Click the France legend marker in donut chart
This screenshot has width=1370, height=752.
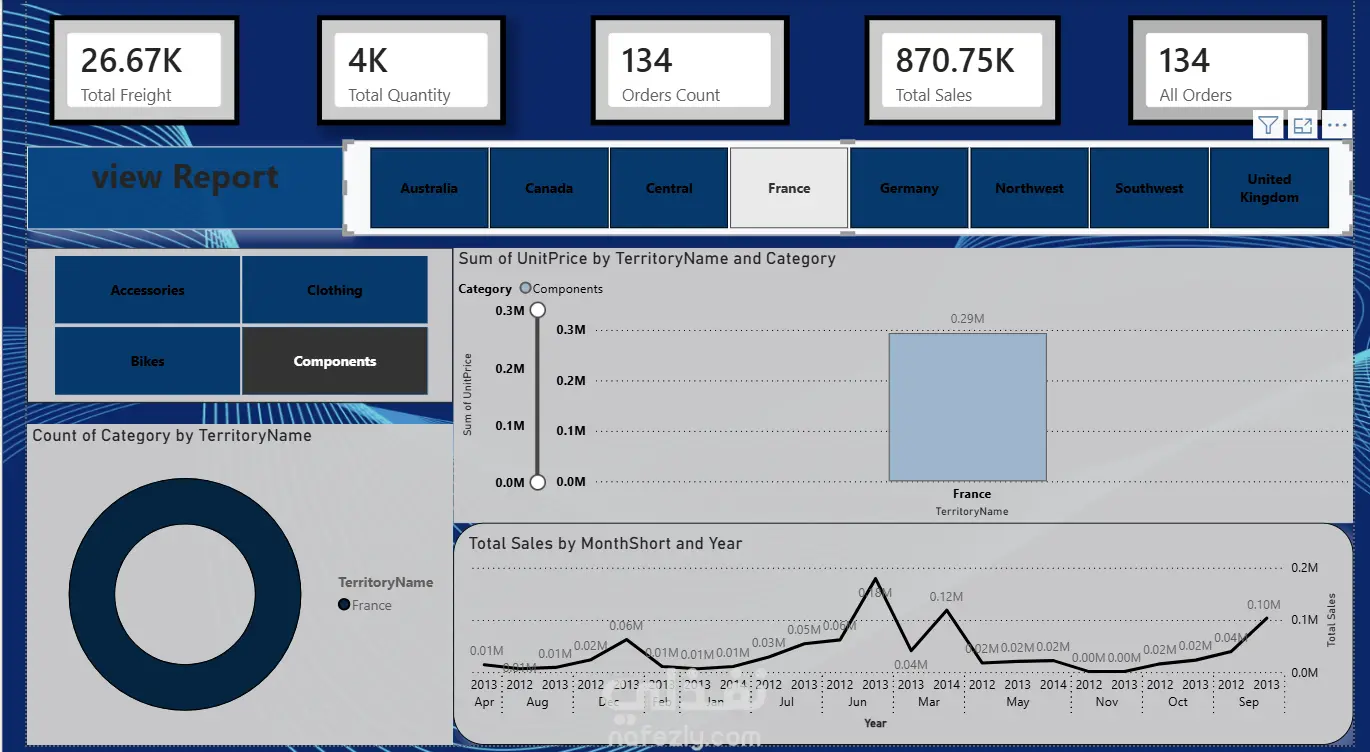(x=344, y=605)
